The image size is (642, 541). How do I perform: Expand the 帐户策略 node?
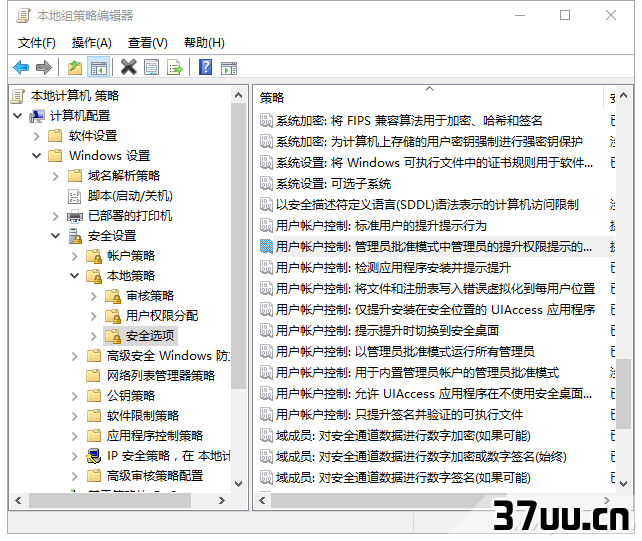[x=75, y=256]
